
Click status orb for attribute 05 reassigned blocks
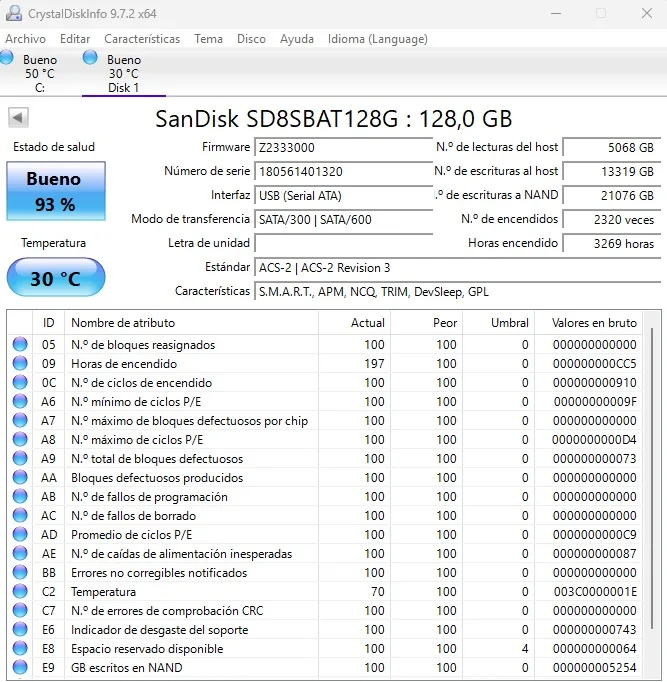20,344
